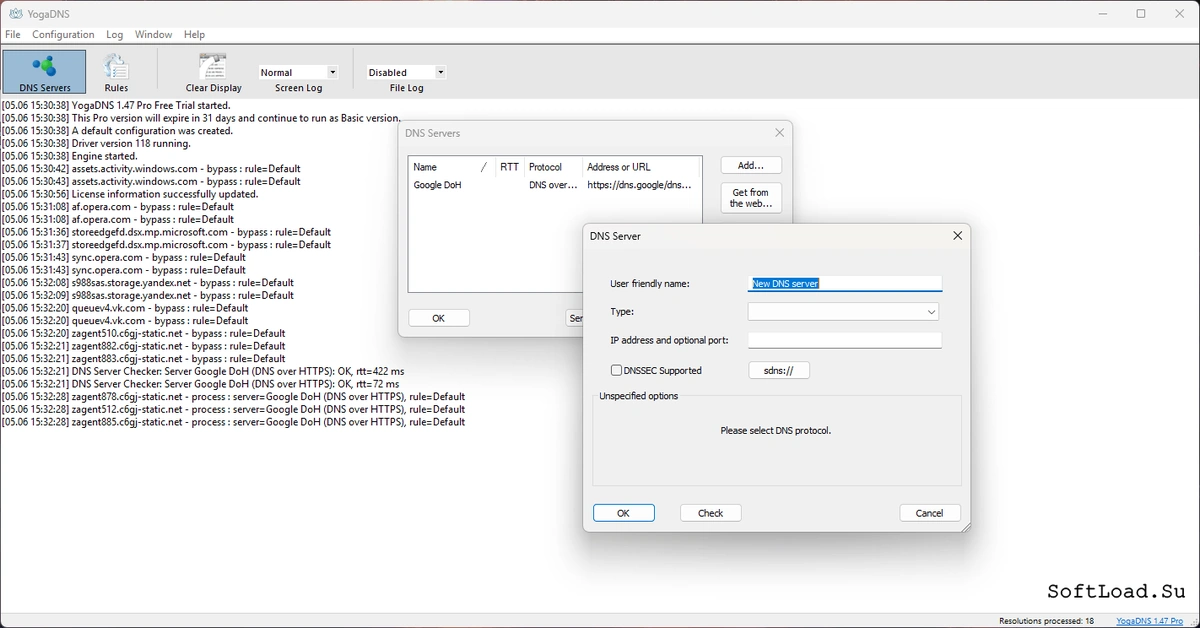Close the DNS Server dialog
The height and width of the screenshot is (628, 1200).
[x=957, y=236]
